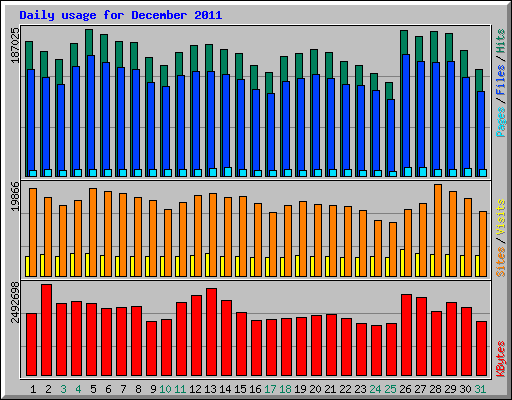This screenshot has width=512, height=400.
Task: Click the 'Sites' legend label
Action: (x=501, y=262)
